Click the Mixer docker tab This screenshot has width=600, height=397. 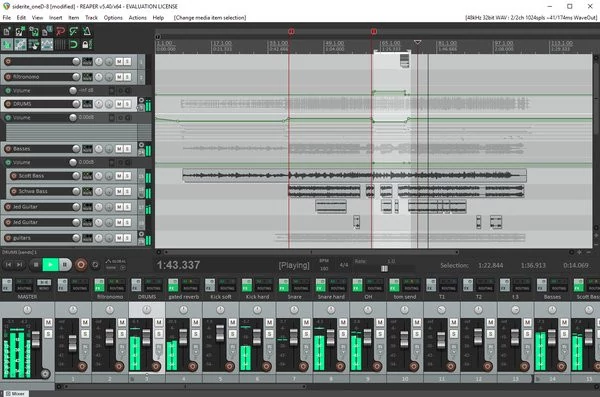[15, 394]
